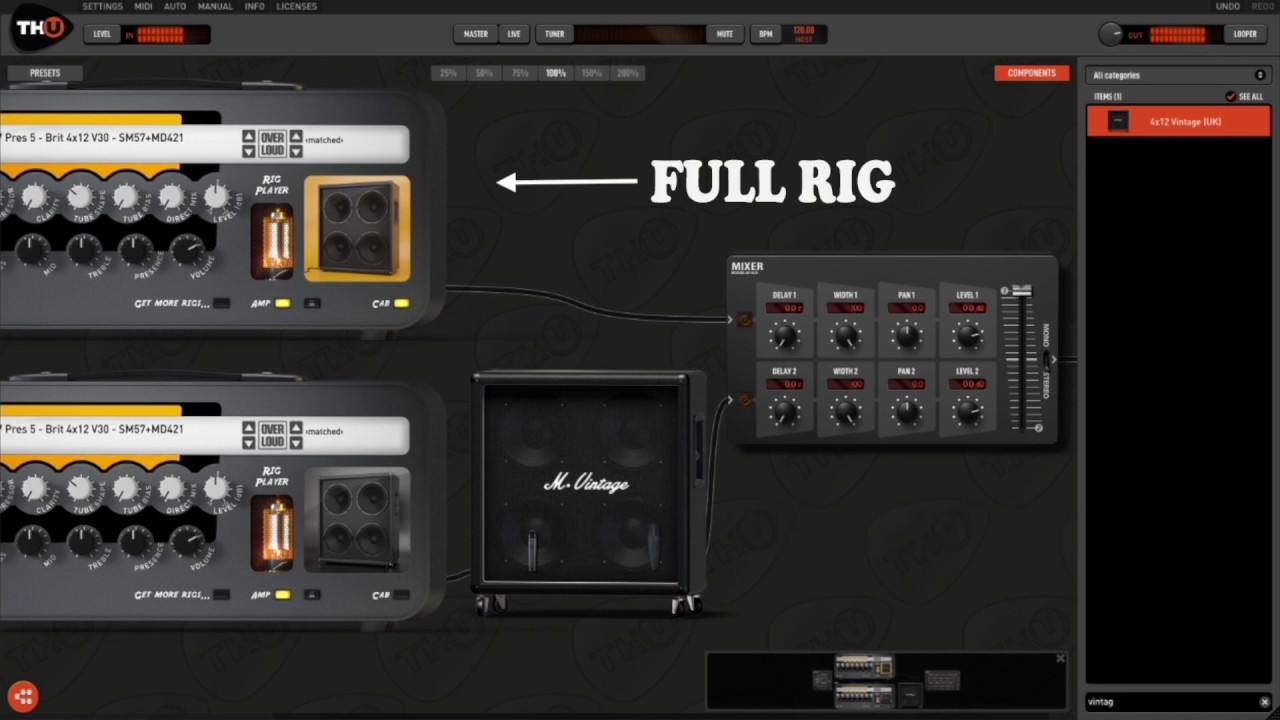1280x720 pixels.
Task: Step to previous matched cab, top rig
Action: point(296,136)
